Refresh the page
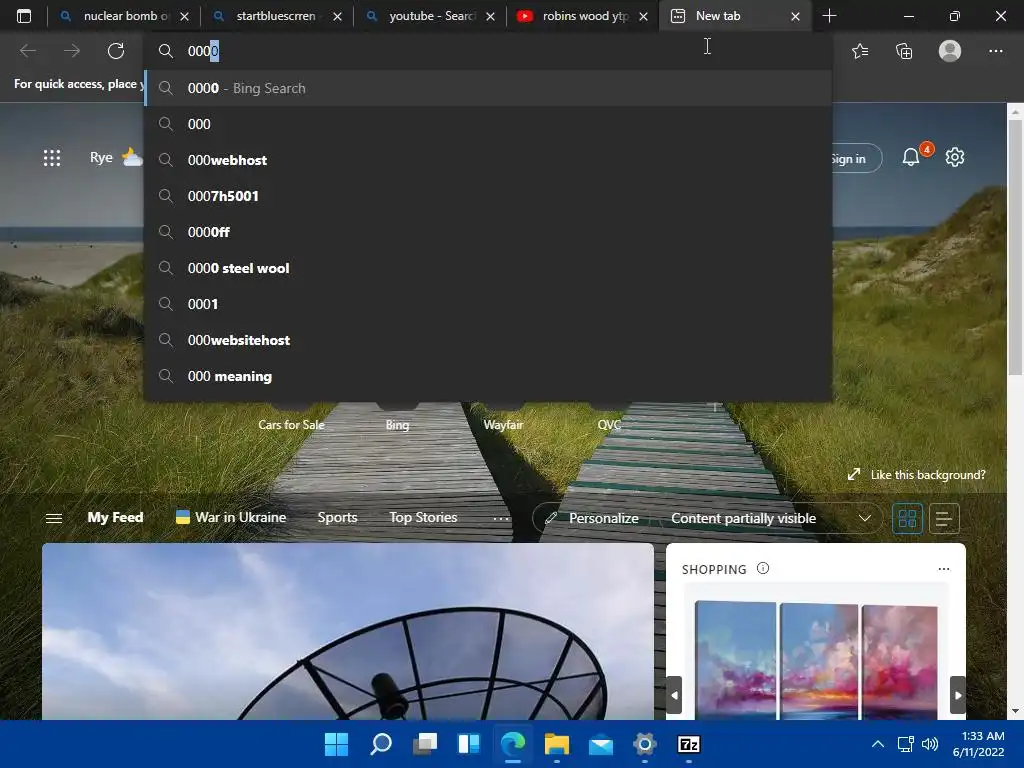The image size is (1024, 768). pos(116,51)
